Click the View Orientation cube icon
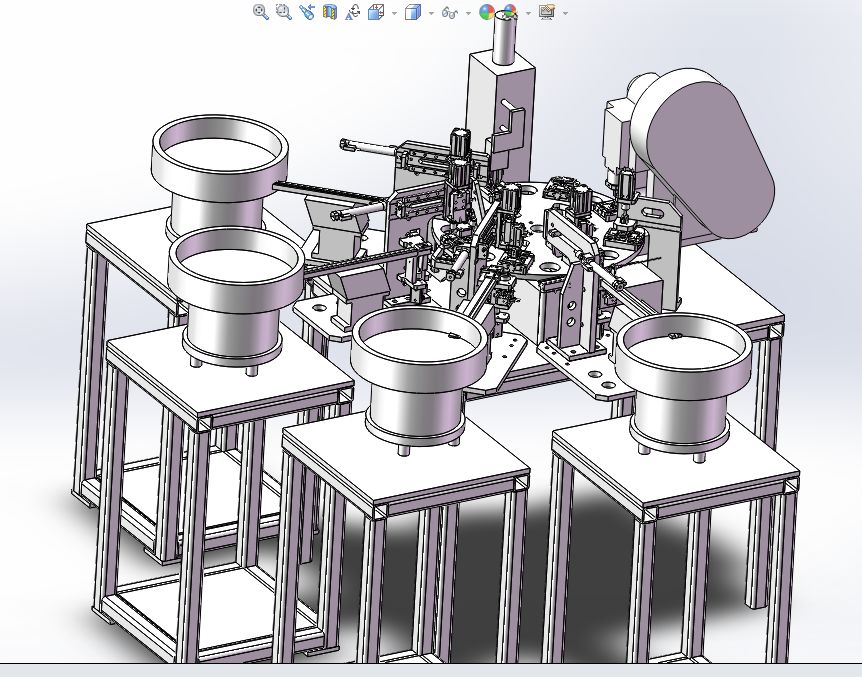The height and width of the screenshot is (677, 862). pos(376,12)
